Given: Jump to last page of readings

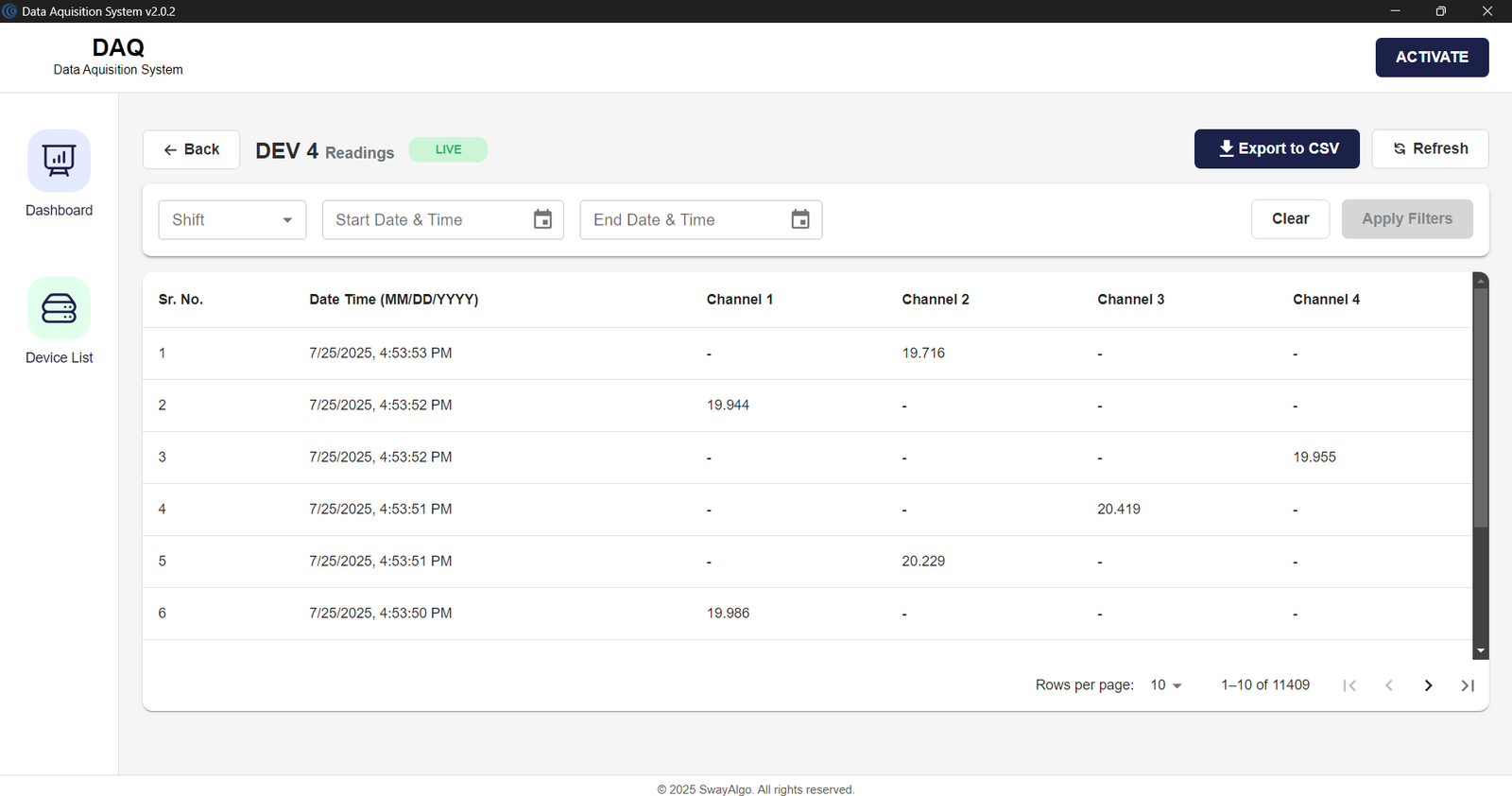Looking at the screenshot, I should pyautogui.click(x=1468, y=685).
